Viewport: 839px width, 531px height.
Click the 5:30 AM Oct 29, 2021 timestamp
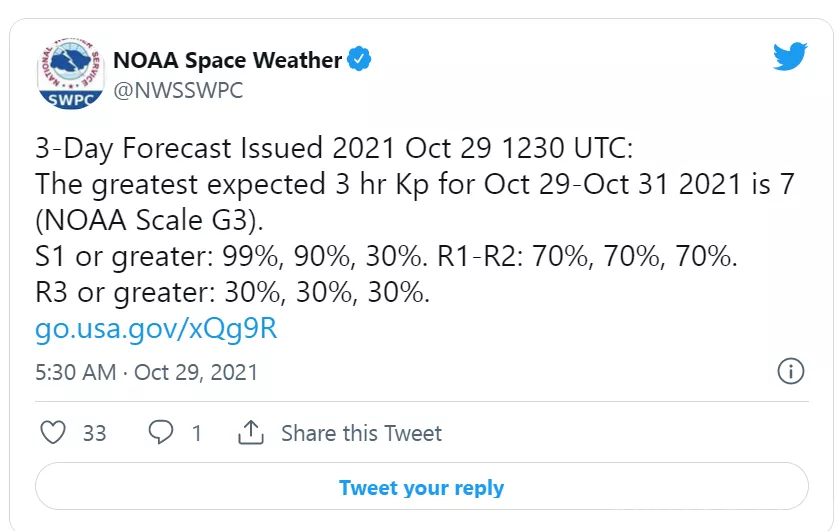click(x=146, y=372)
